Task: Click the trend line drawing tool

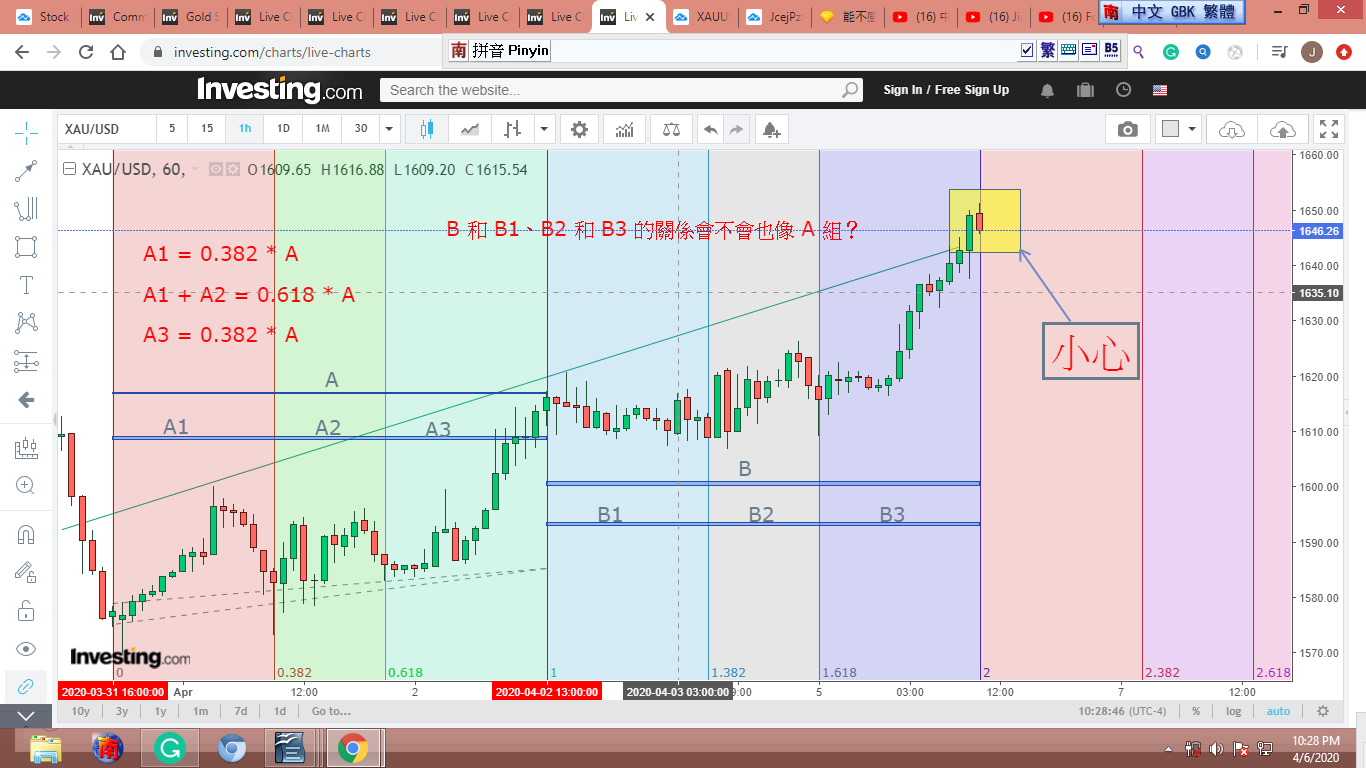Action: click(27, 171)
